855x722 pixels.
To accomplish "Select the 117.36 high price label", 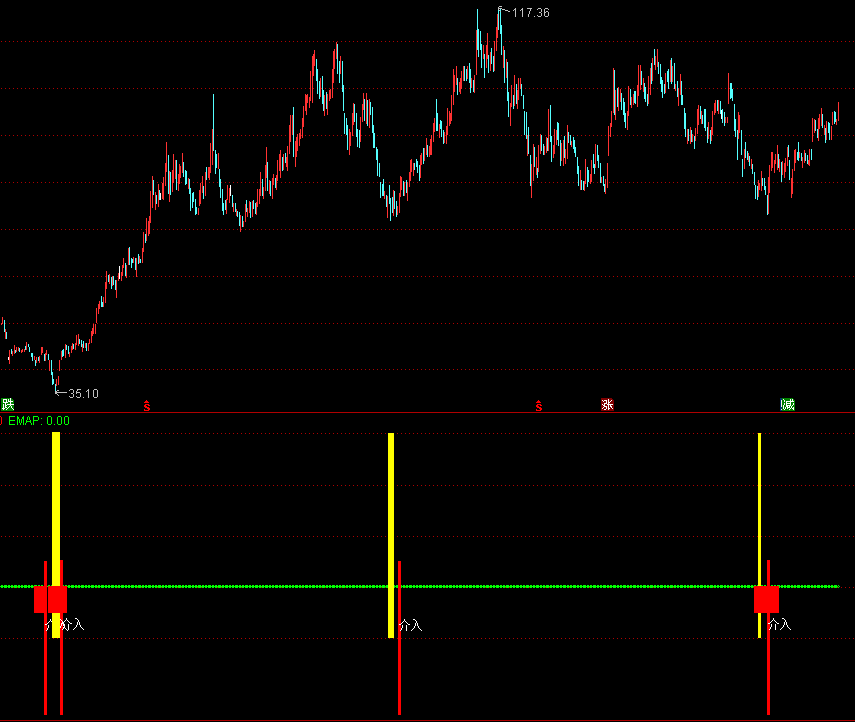I will tap(531, 13).
